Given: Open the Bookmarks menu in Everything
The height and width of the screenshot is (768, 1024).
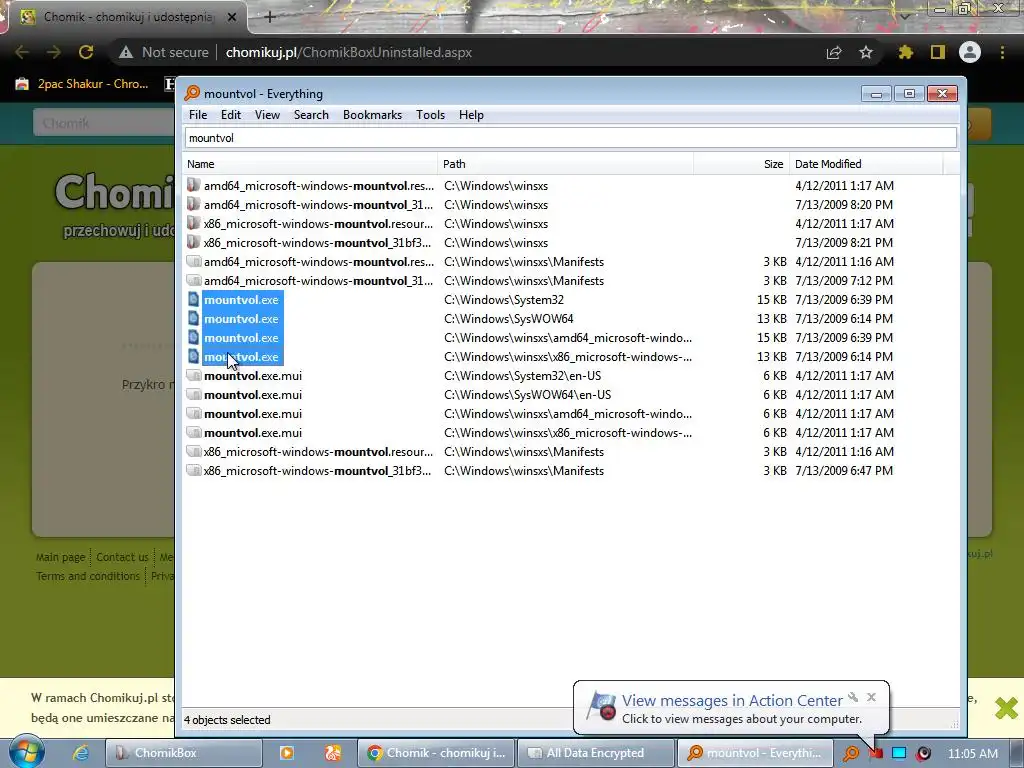Looking at the screenshot, I should pos(372,115).
